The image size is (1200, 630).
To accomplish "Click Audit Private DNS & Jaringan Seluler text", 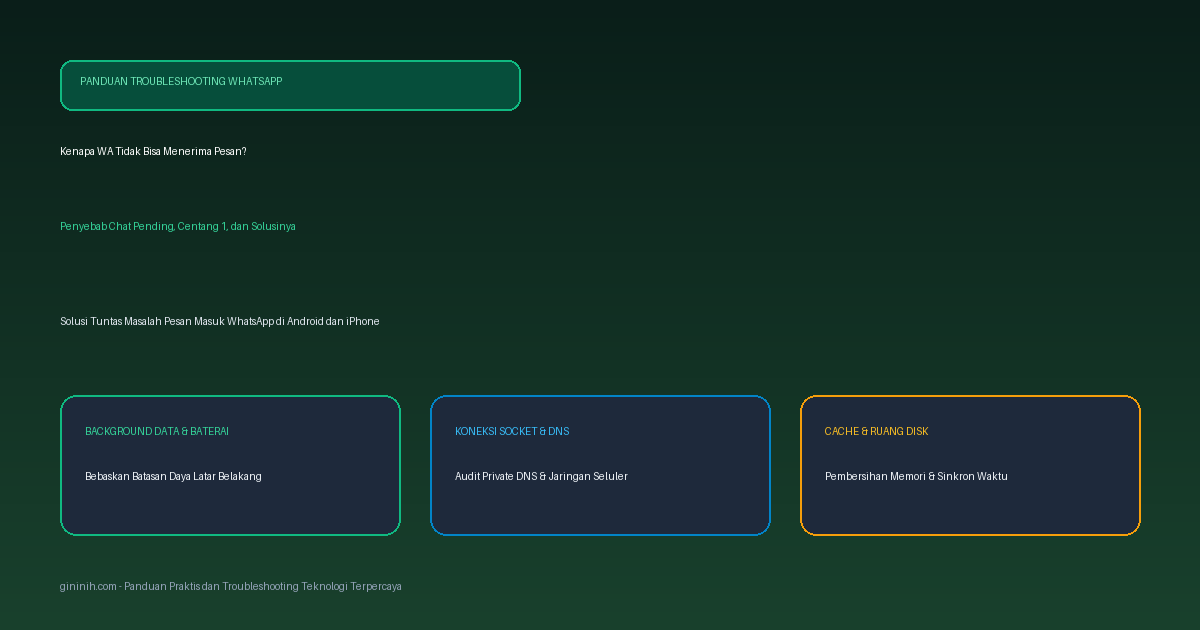I will click(541, 476).
